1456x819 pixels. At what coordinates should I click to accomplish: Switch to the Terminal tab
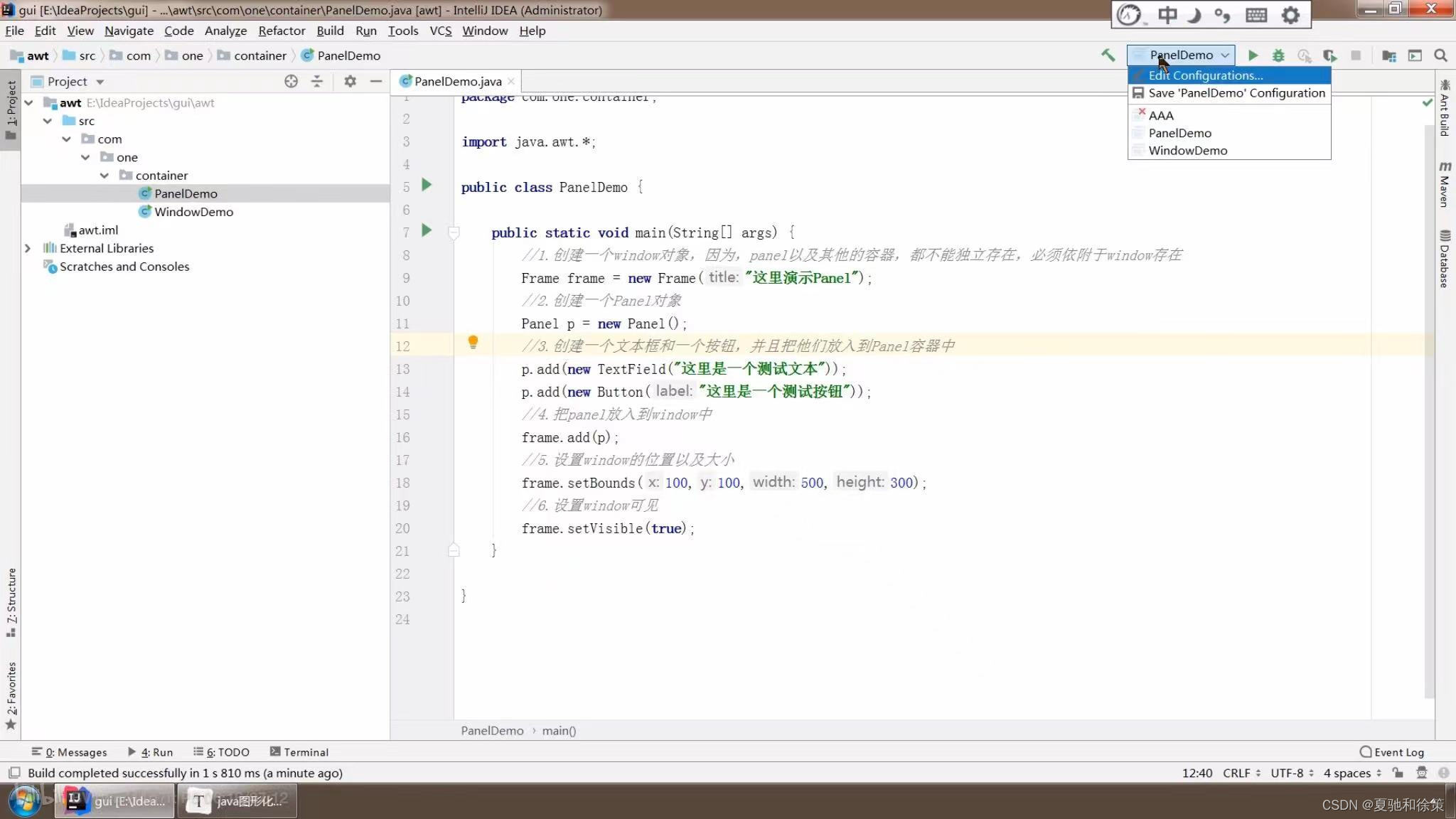tap(306, 751)
